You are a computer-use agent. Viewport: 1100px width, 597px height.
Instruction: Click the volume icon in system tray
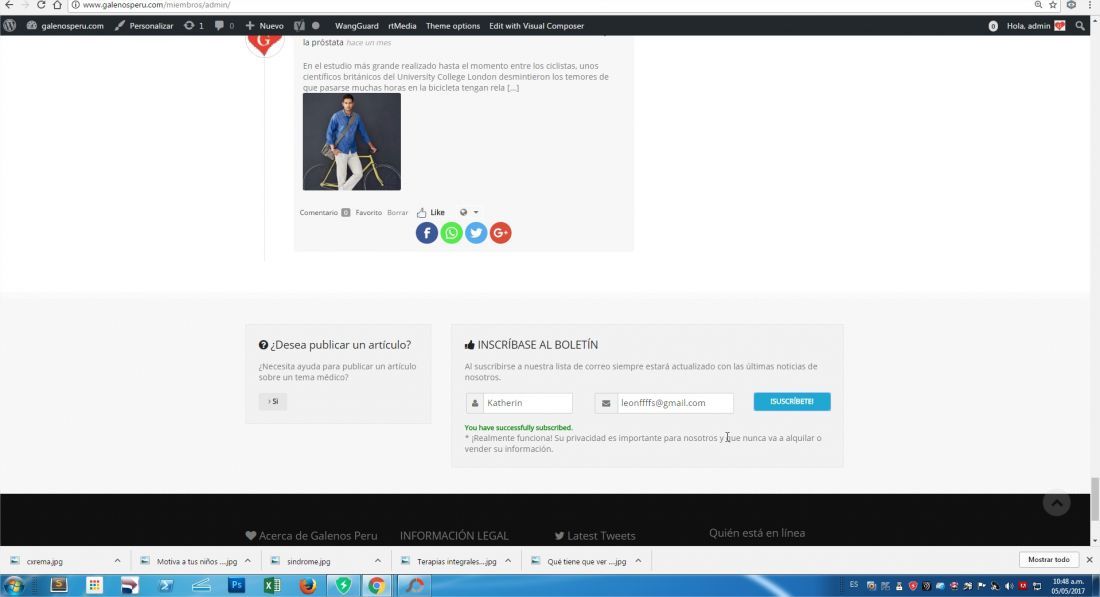click(1009, 586)
